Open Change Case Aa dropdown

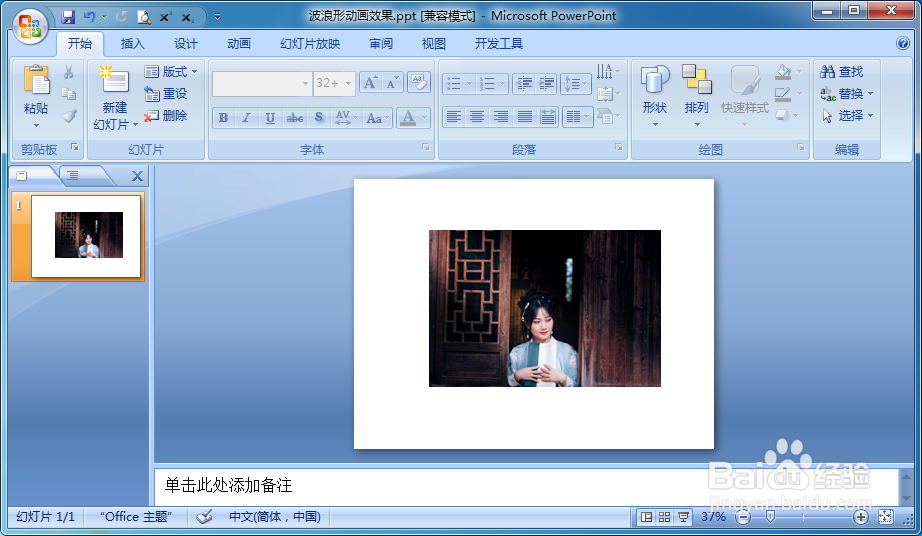pyautogui.click(x=378, y=118)
